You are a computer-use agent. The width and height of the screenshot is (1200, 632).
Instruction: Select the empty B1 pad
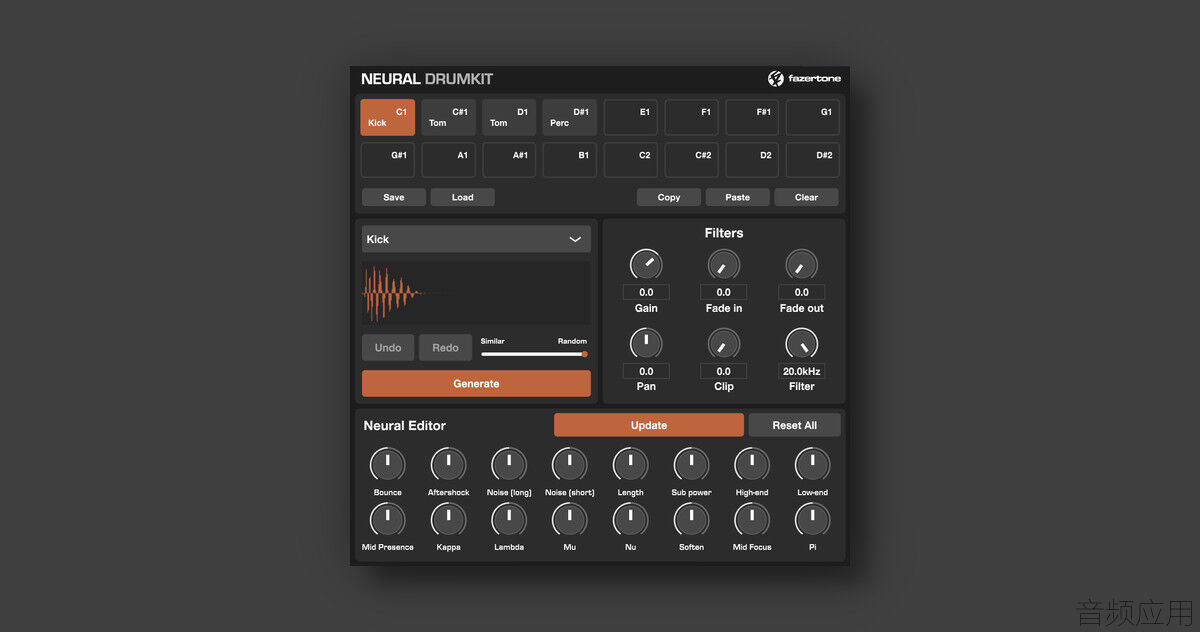coord(570,160)
